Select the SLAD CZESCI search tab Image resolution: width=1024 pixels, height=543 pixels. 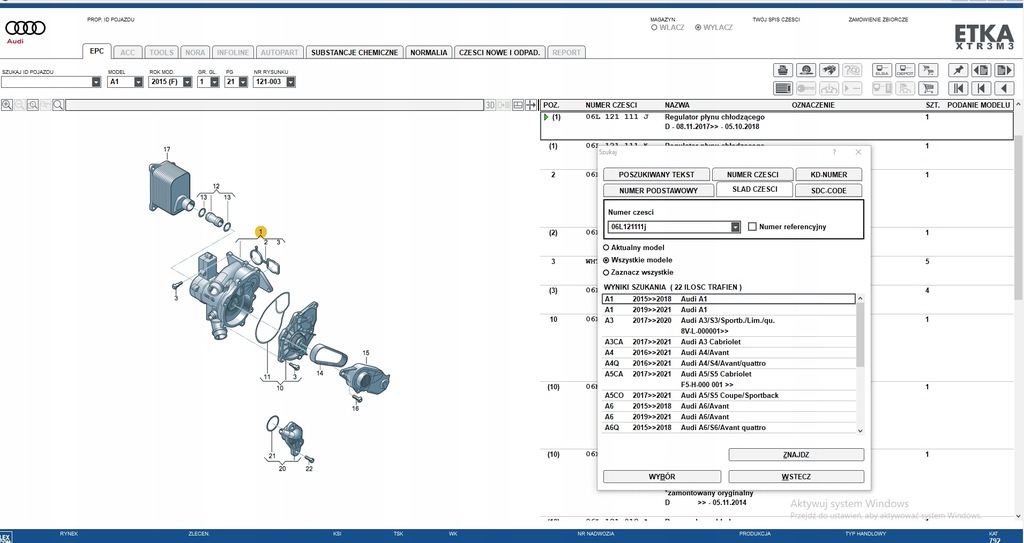(x=754, y=189)
